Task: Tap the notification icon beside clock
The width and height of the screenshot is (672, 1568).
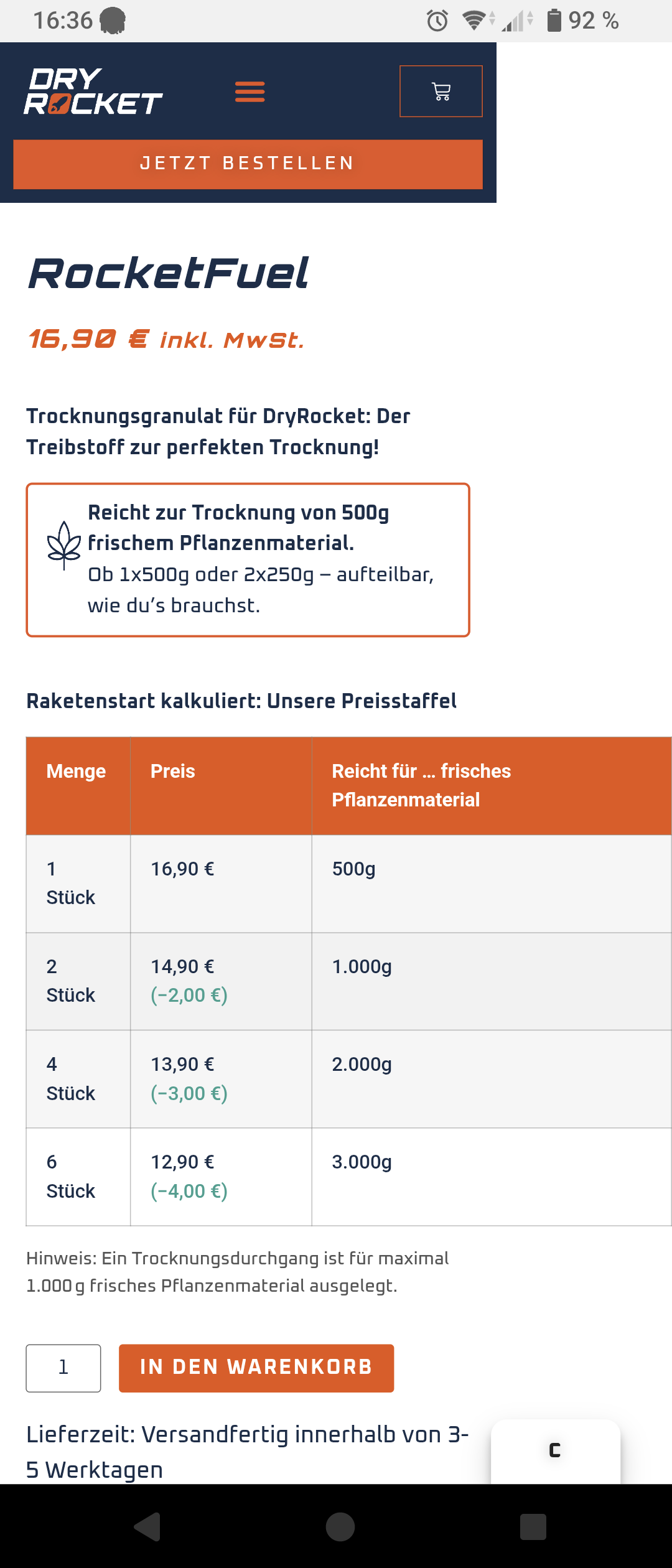Action: (113, 21)
